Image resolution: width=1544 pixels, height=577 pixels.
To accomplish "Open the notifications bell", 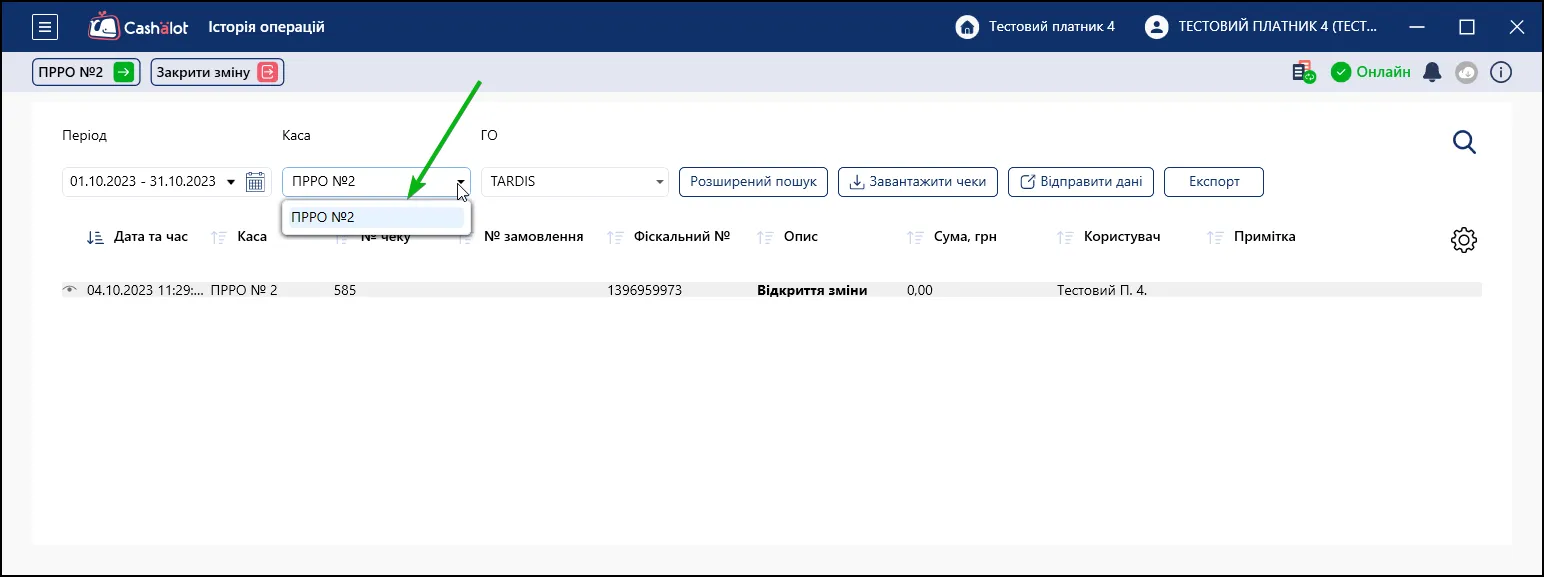I will click(1433, 72).
